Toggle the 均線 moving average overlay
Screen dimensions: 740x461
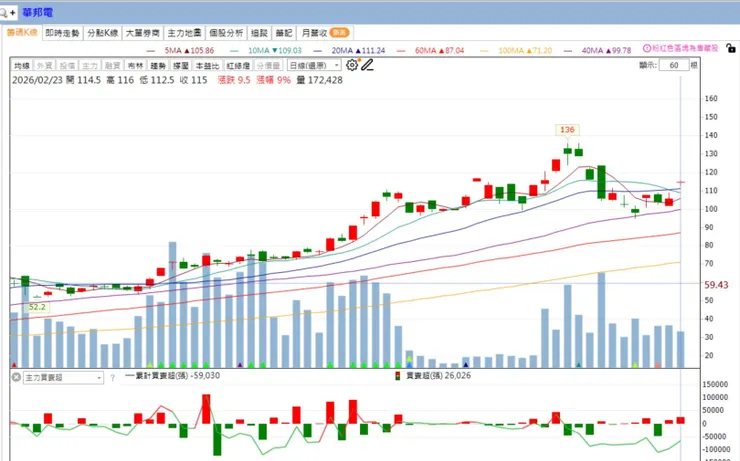point(22,66)
